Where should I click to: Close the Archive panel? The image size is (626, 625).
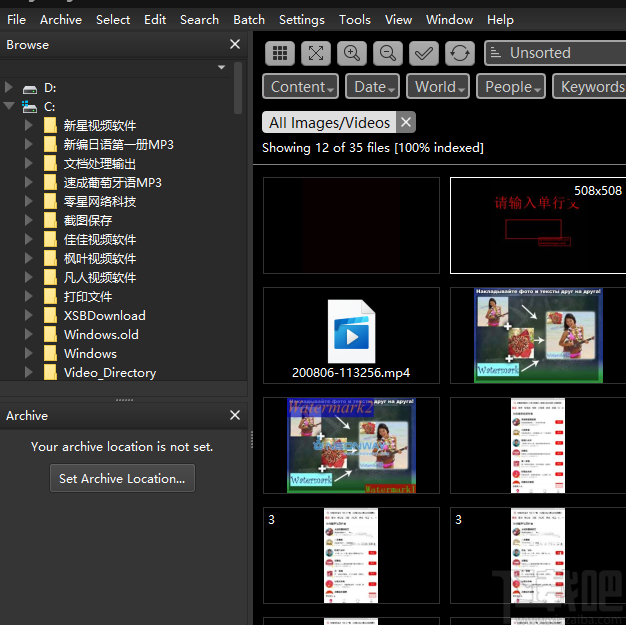click(235, 415)
